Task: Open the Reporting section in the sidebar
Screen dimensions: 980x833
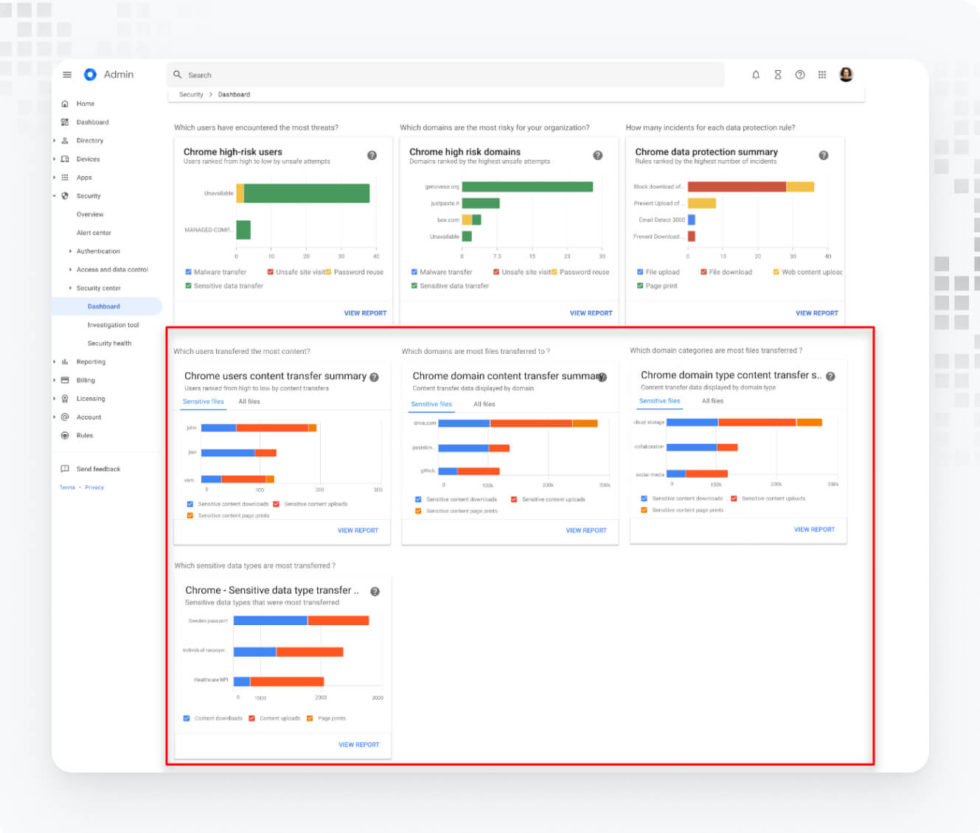Action: click(x=90, y=361)
